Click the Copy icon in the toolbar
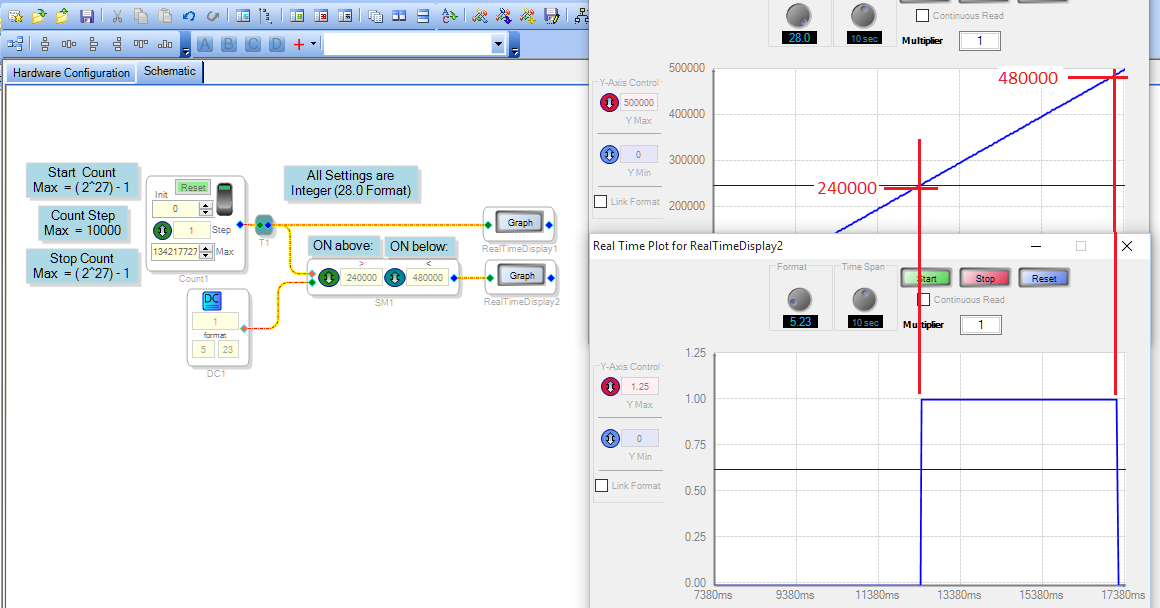 coord(141,16)
